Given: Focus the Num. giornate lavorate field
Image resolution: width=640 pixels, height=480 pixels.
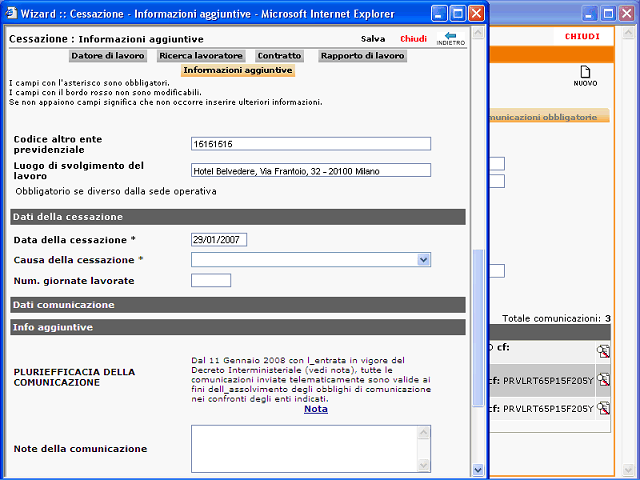Looking at the screenshot, I should [211, 280].
